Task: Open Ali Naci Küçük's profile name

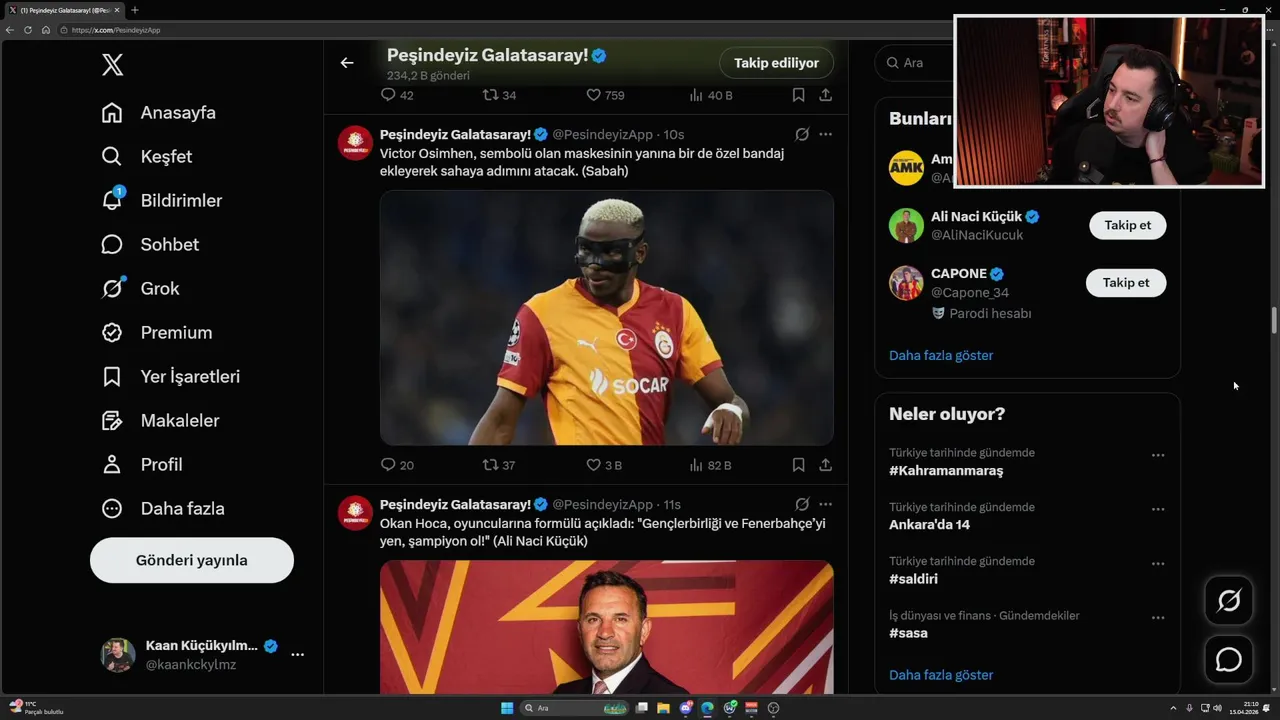Action: 976,217
